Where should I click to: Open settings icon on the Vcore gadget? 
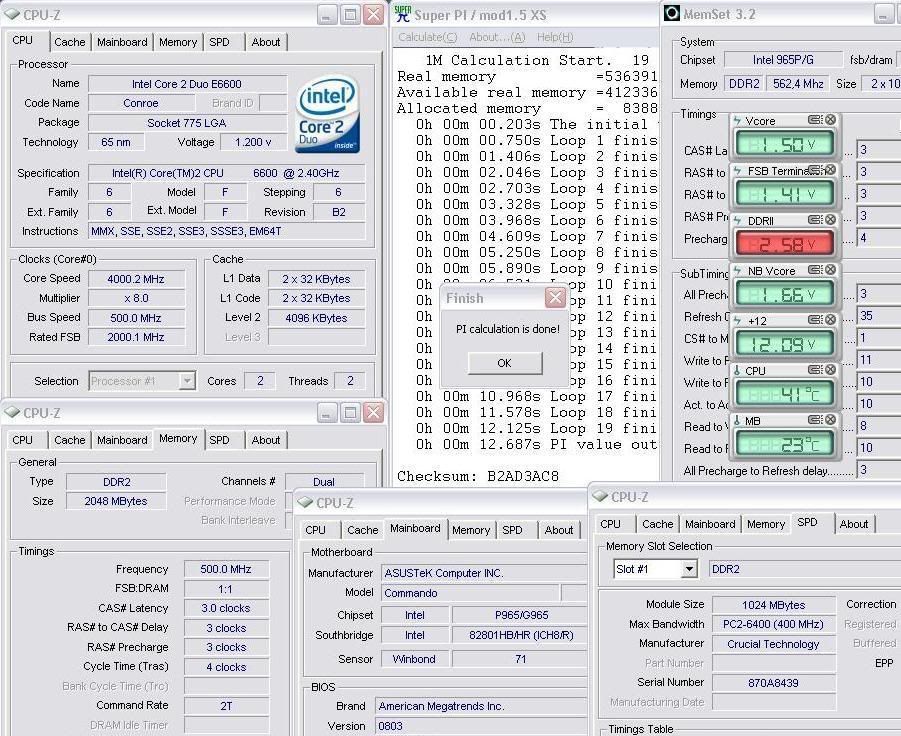point(815,120)
